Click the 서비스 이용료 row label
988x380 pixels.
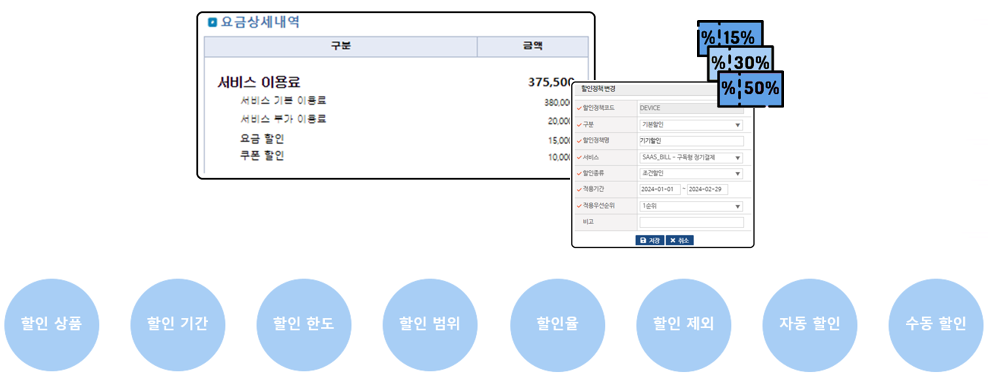coord(259,83)
